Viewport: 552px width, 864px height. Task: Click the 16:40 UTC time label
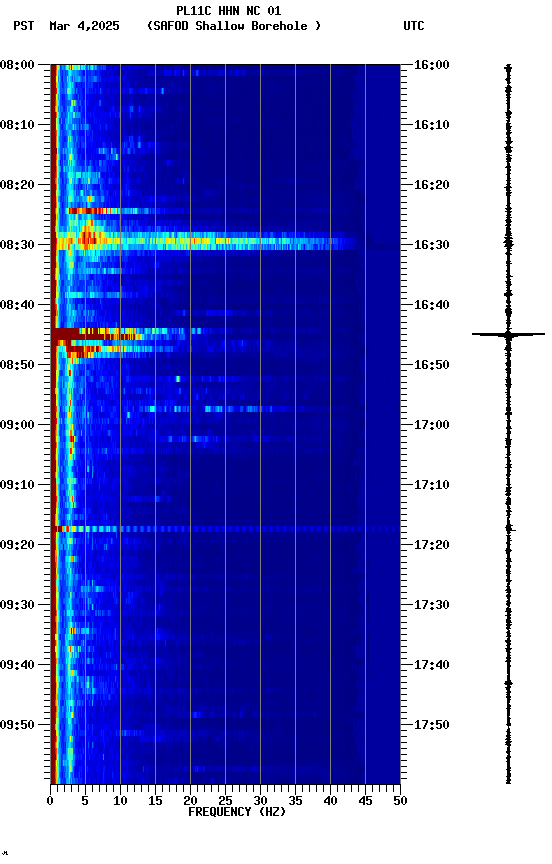coord(432,305)
